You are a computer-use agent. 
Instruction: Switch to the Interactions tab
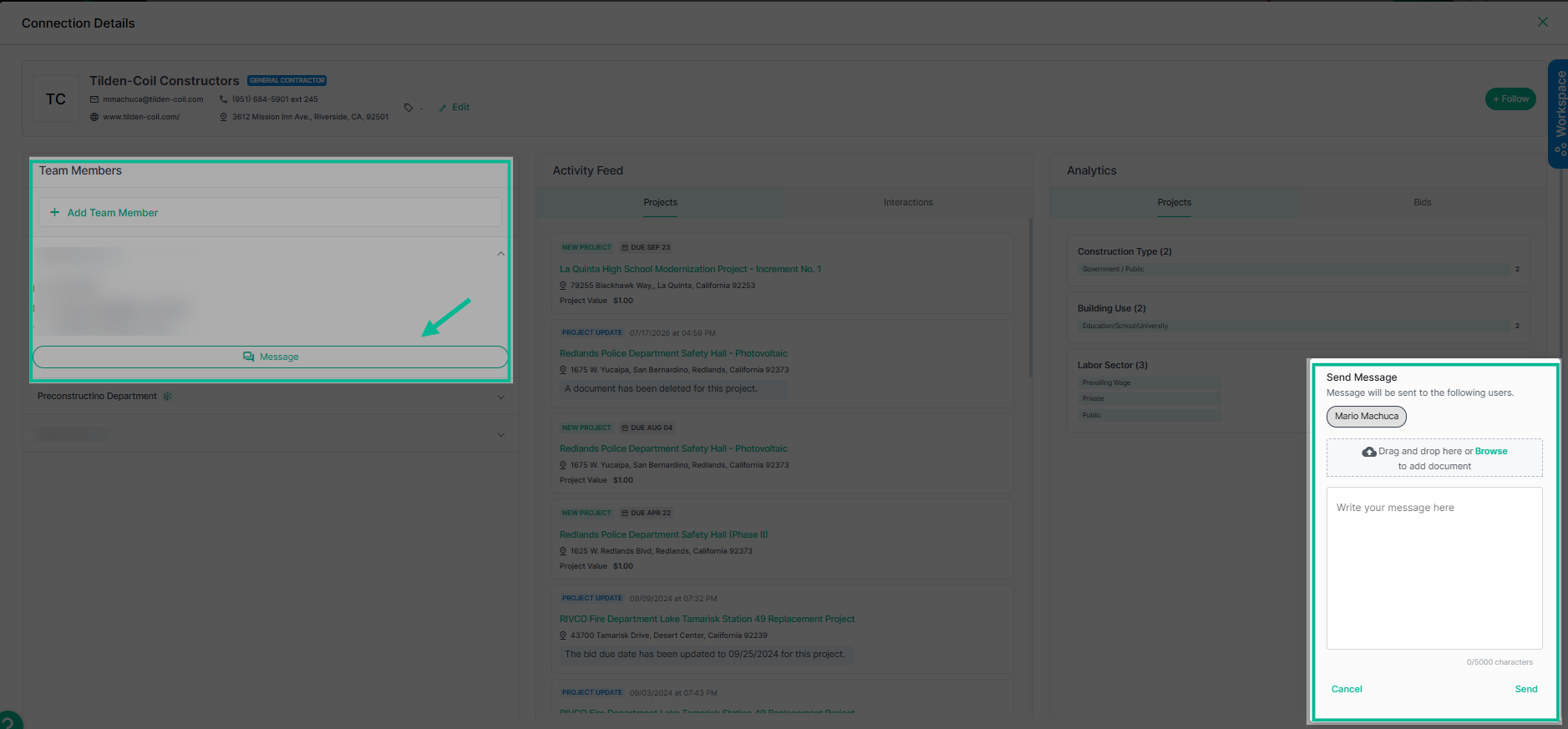[x=908, y=203]
